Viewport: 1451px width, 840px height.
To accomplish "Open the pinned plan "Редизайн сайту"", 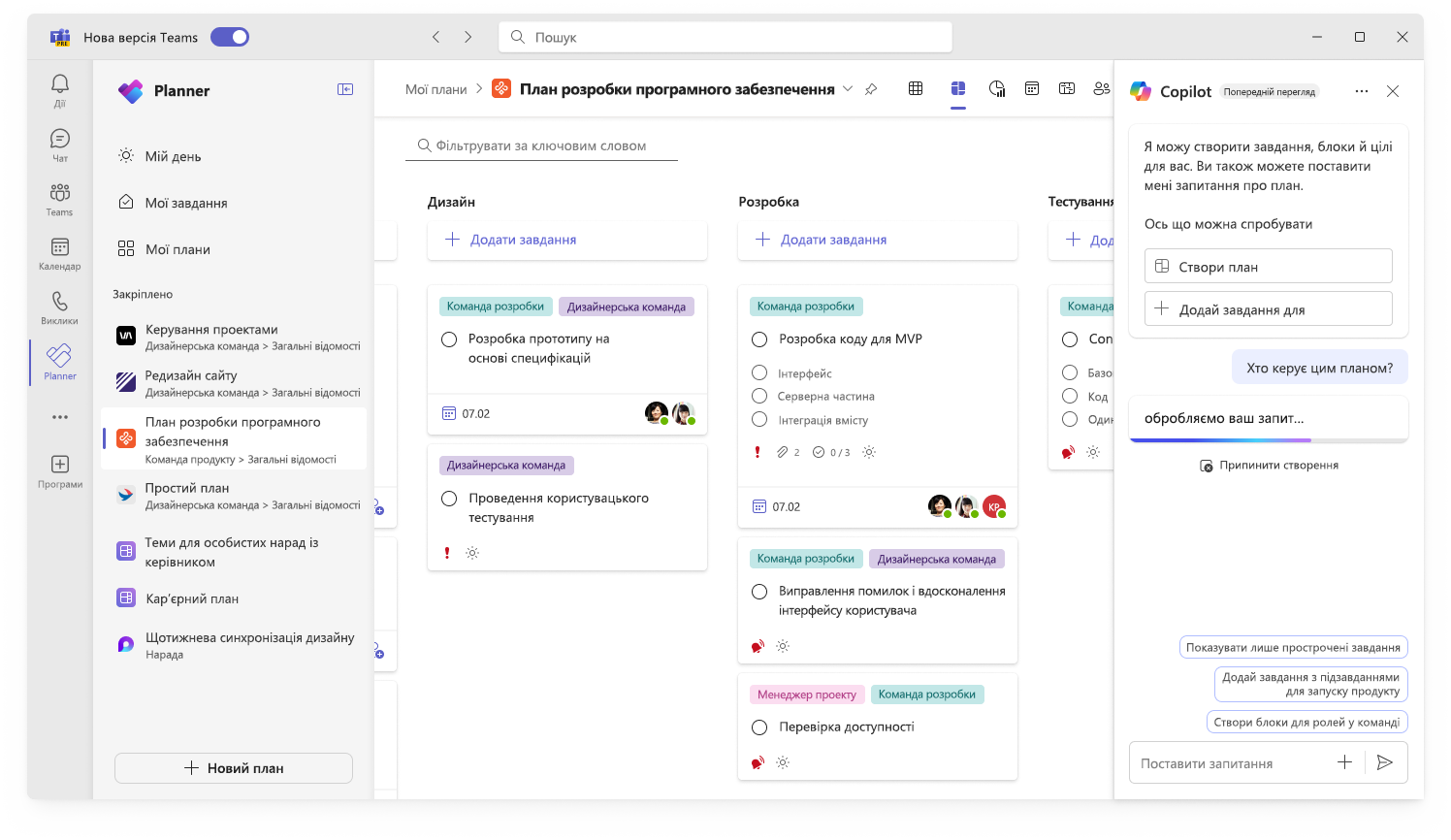I will pos(234,383).
